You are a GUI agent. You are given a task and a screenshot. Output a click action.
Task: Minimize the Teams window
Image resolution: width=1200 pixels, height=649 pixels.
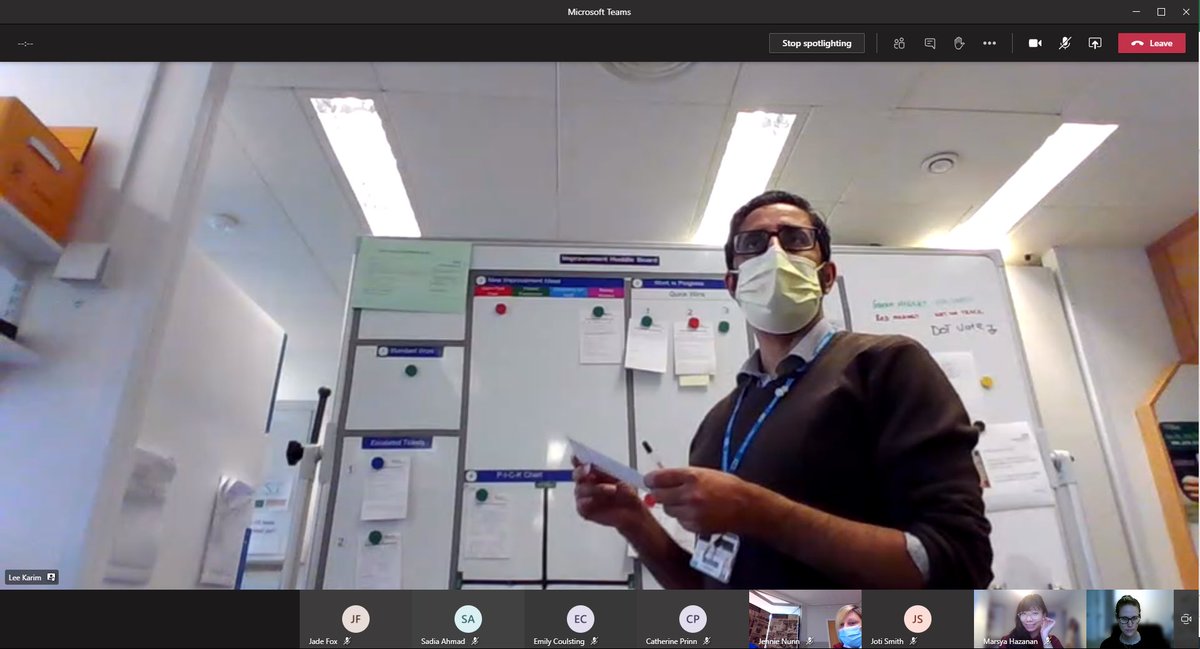click(1134, 12)
